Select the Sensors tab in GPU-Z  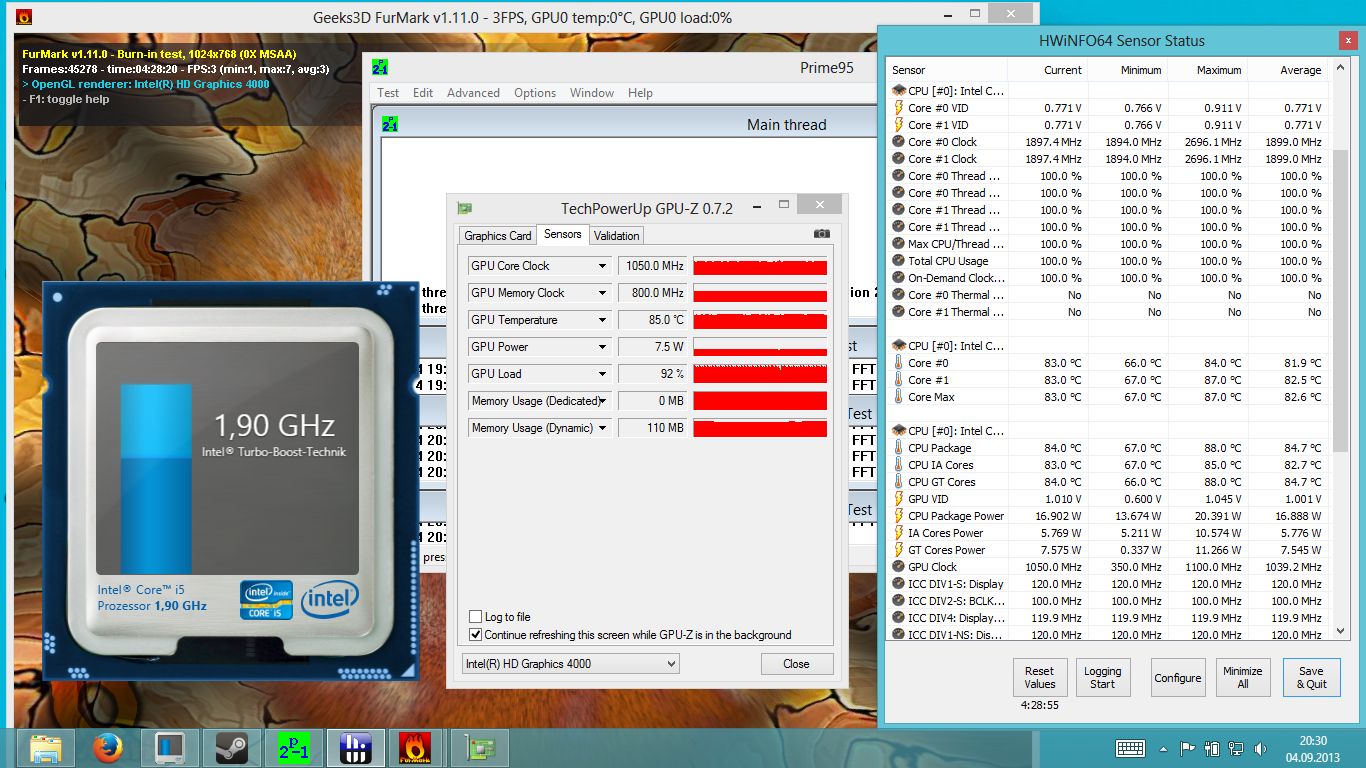pos(562,234)
